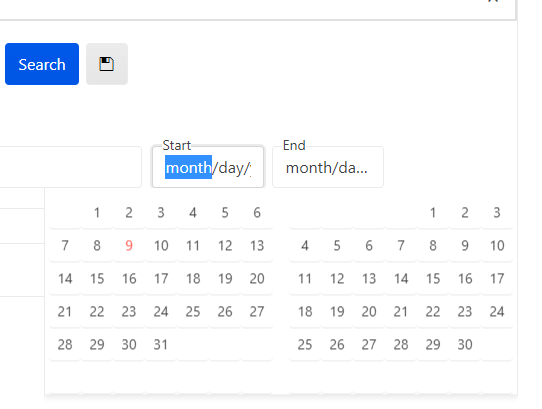Choose day 11 in right calendar
Viewport: 542px width, 409px height.
(x=305, y=279)
